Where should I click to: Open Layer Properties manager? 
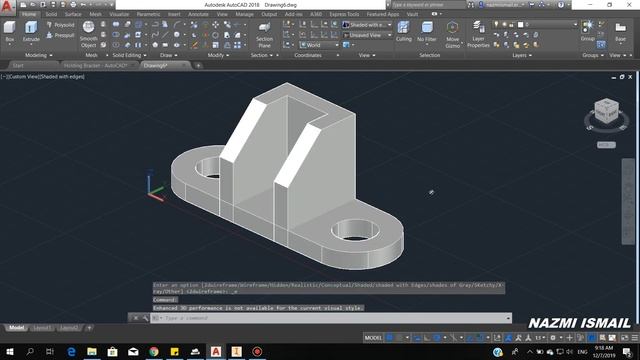478,35
